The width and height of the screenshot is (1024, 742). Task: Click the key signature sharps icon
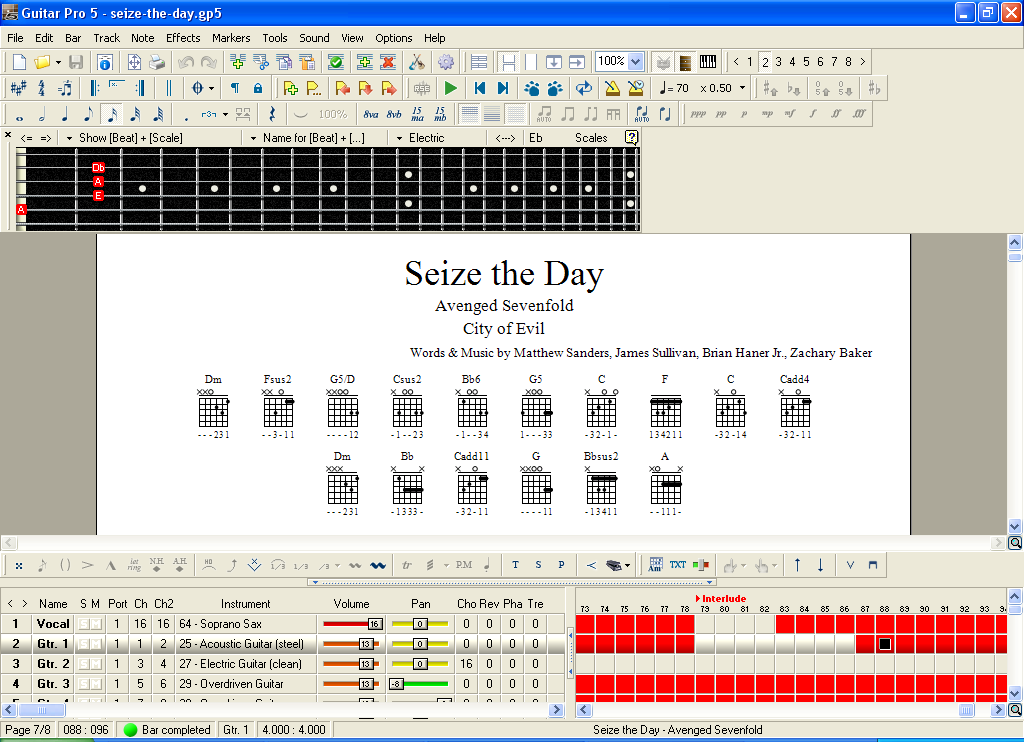(x=18, y=88)
